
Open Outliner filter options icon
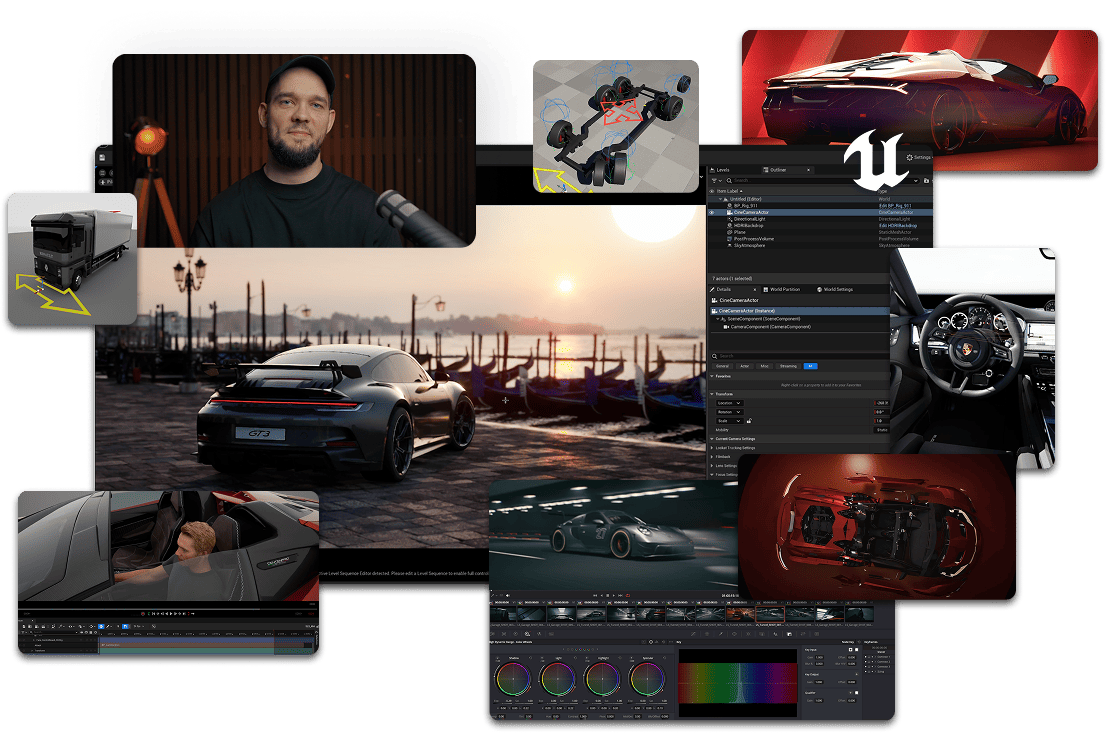point(716,181)
